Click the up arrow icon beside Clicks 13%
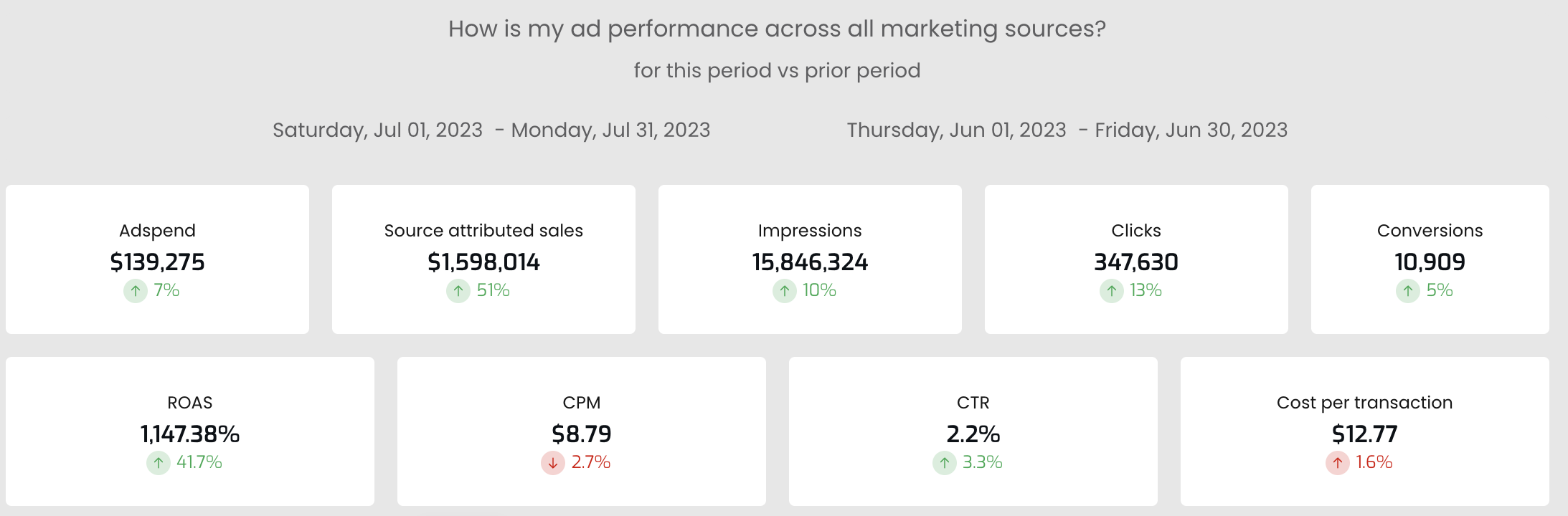This screenshot has width=1568, height=516. click(1112, 291)
